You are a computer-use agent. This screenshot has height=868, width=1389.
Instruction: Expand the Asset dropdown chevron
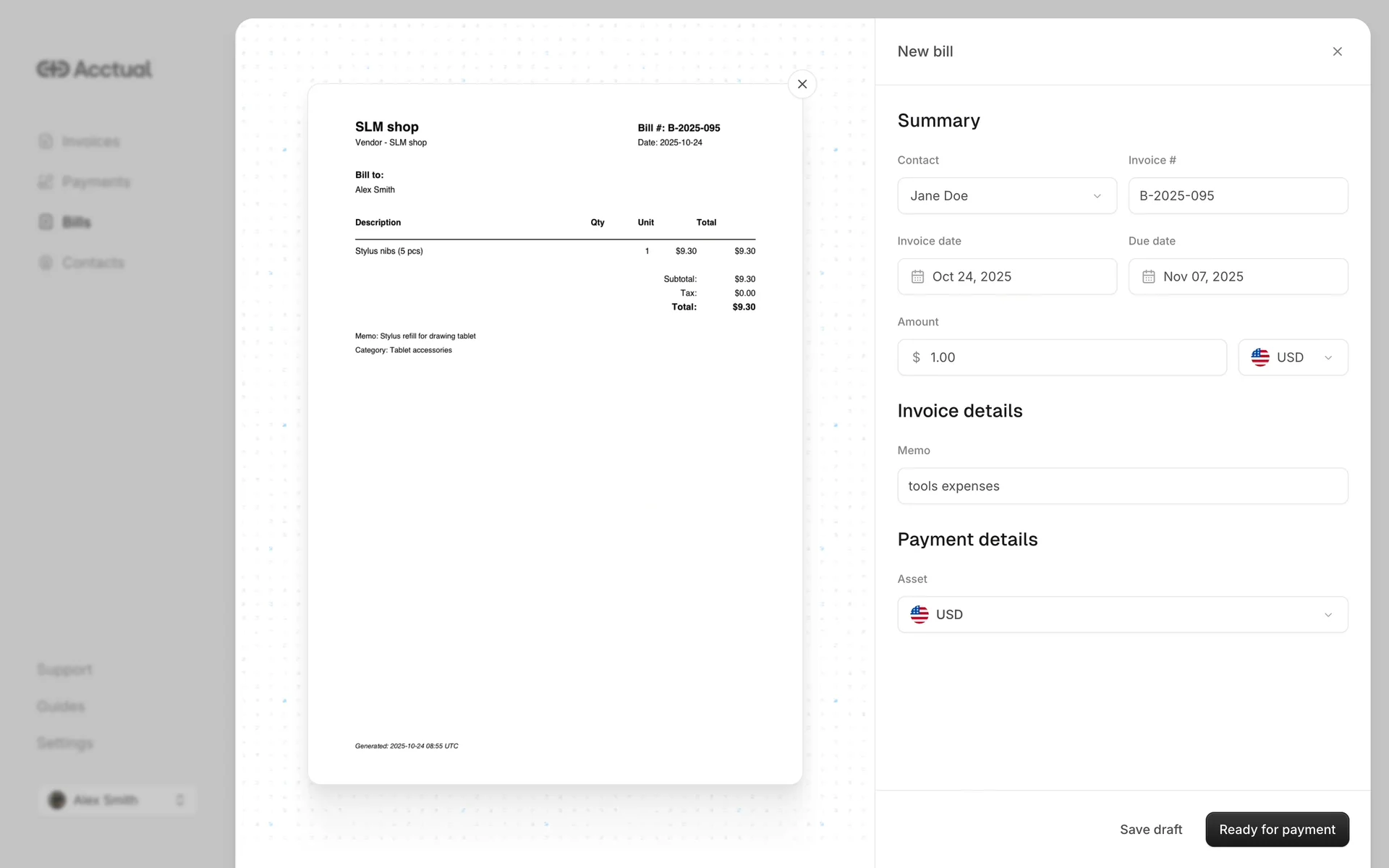(x=1328, y=615)
